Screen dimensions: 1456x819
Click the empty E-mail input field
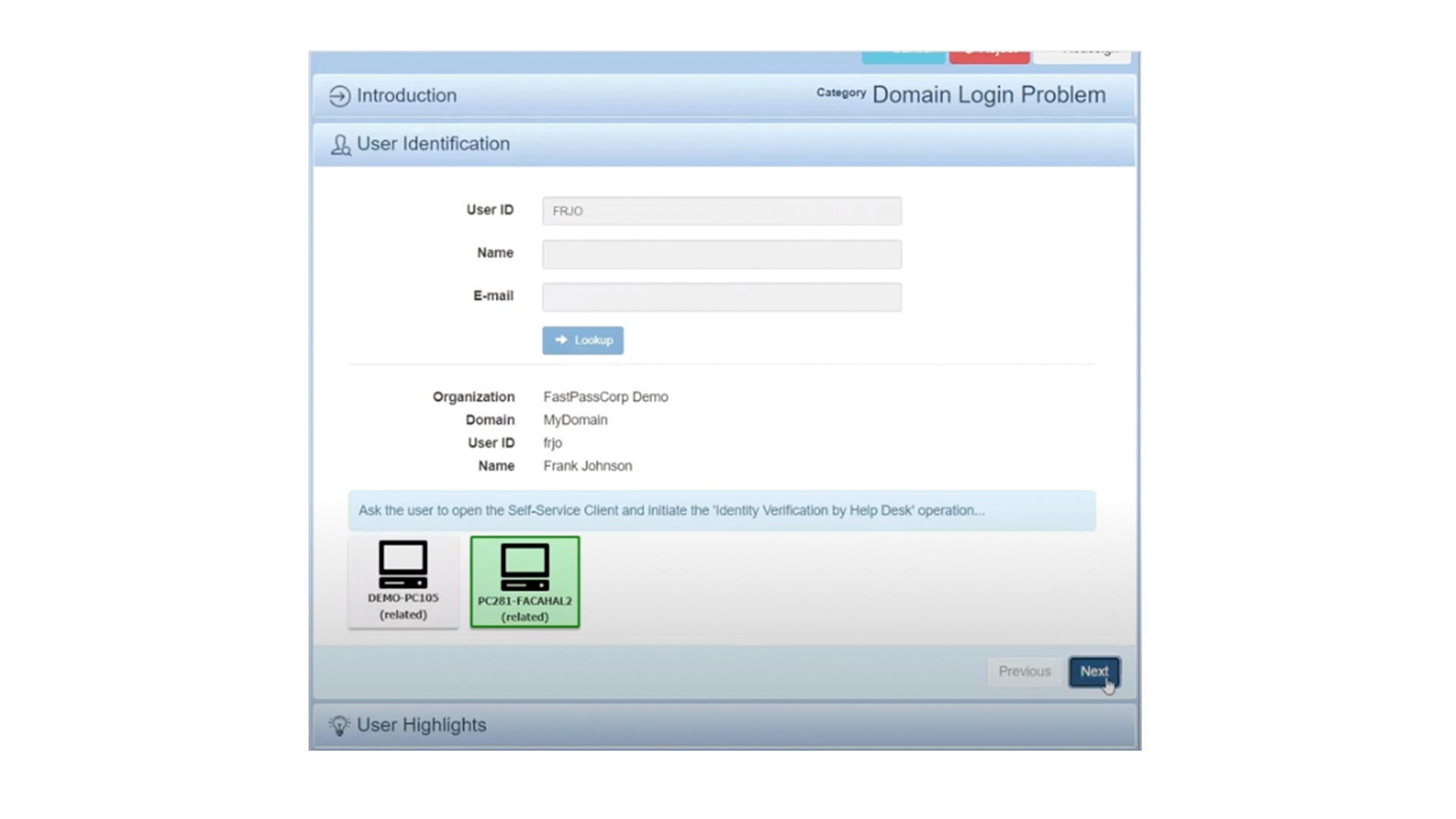(720, 297)
